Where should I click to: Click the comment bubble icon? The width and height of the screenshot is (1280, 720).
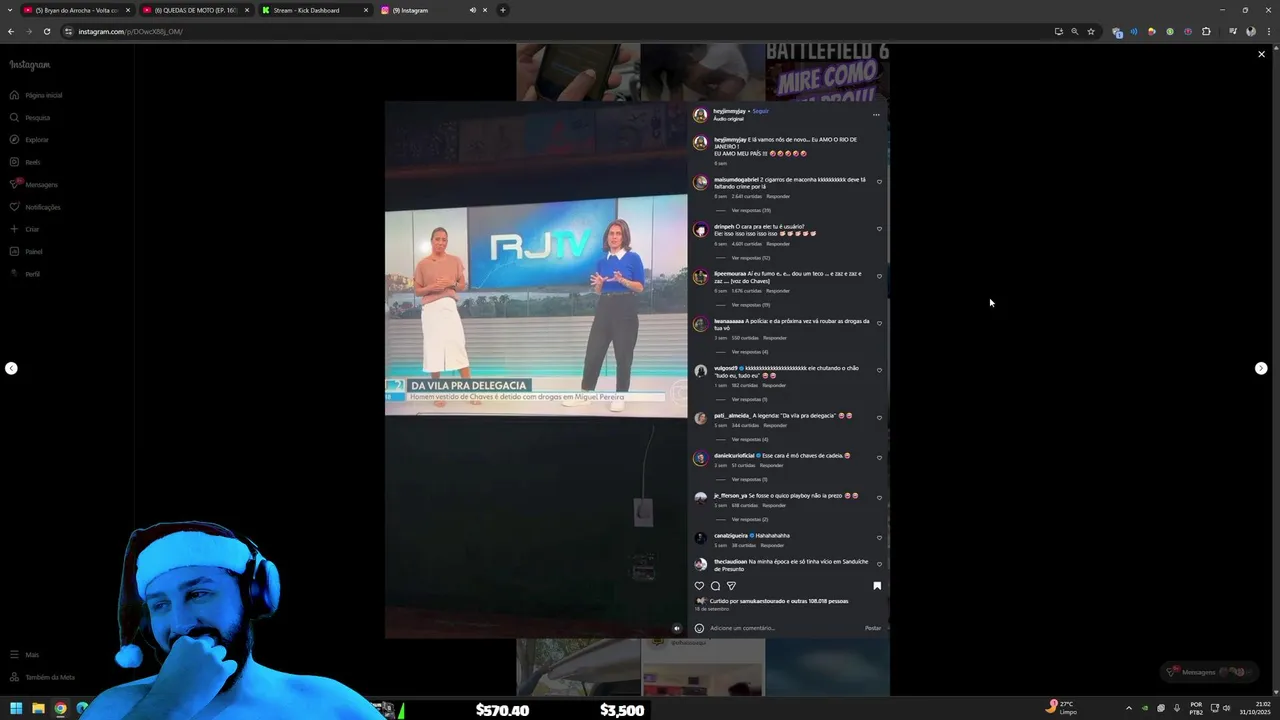(x=715, y=586)
